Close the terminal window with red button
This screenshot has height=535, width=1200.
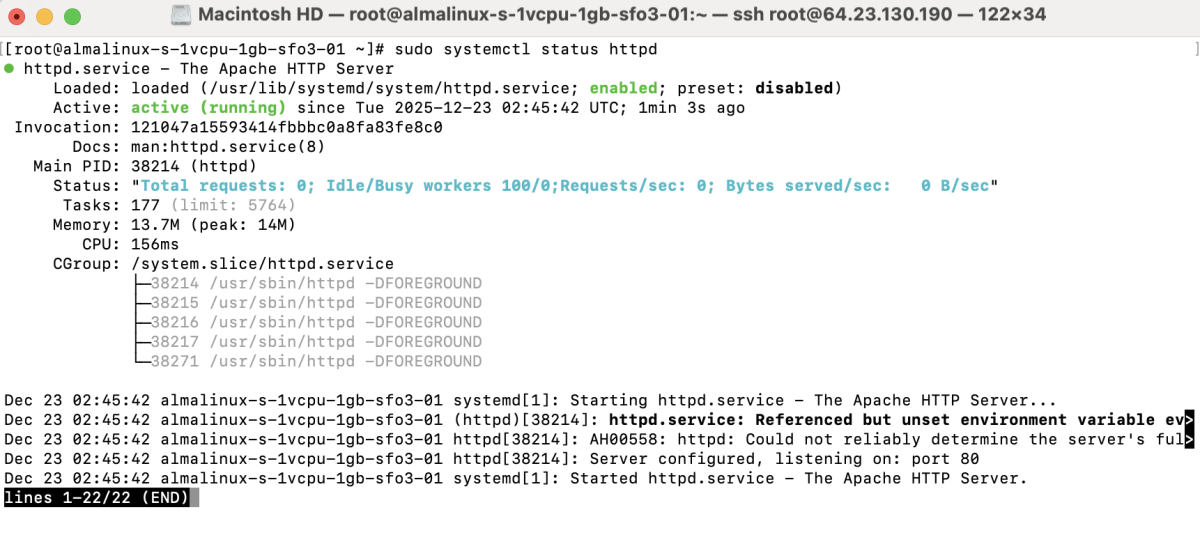(x=18, y=17)
